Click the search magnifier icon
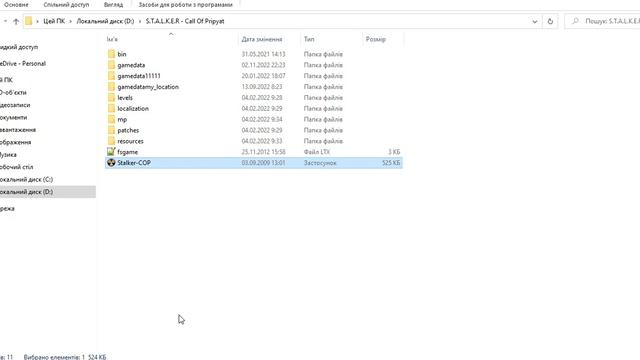 pos(575,21)
